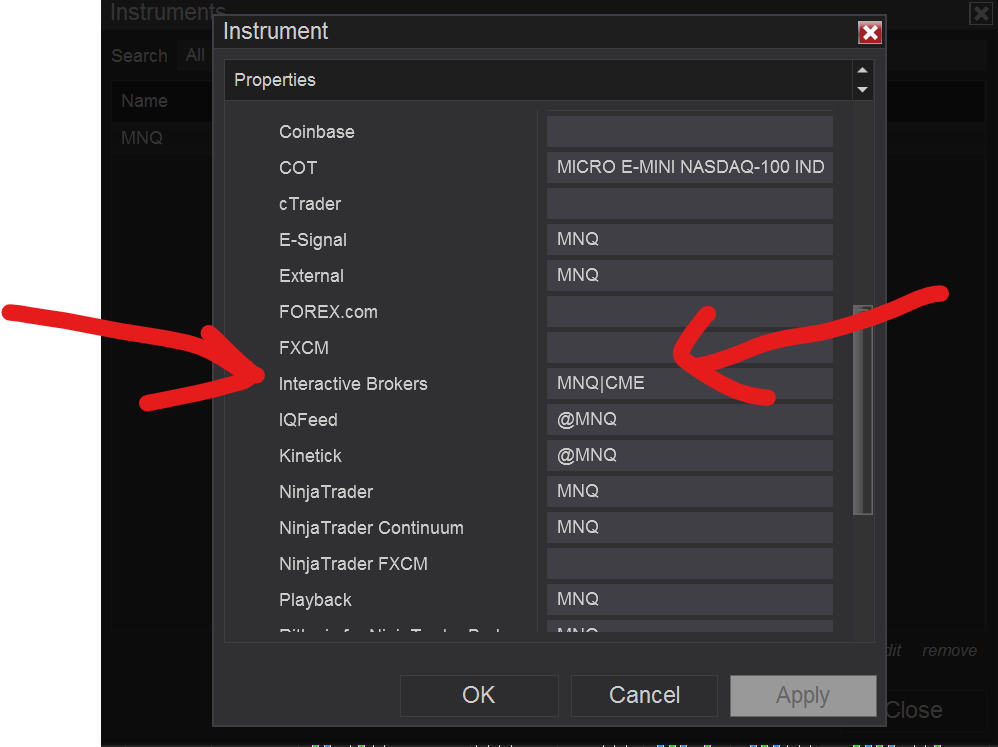Screen dimensions: 998x747
Task: Click Name column header in Instruments window
Action: tap(144, 101)
